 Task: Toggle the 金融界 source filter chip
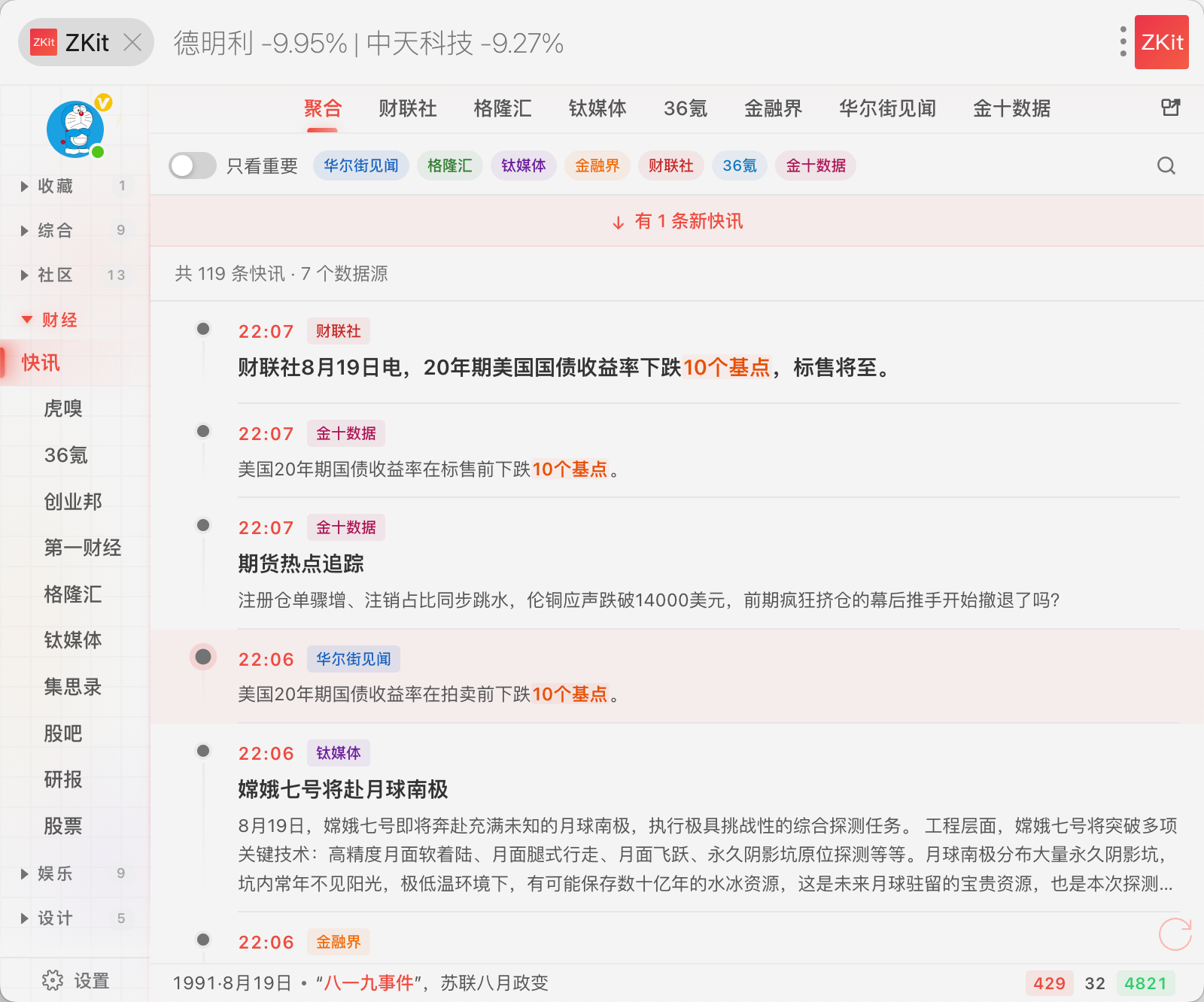pos(597,165)
